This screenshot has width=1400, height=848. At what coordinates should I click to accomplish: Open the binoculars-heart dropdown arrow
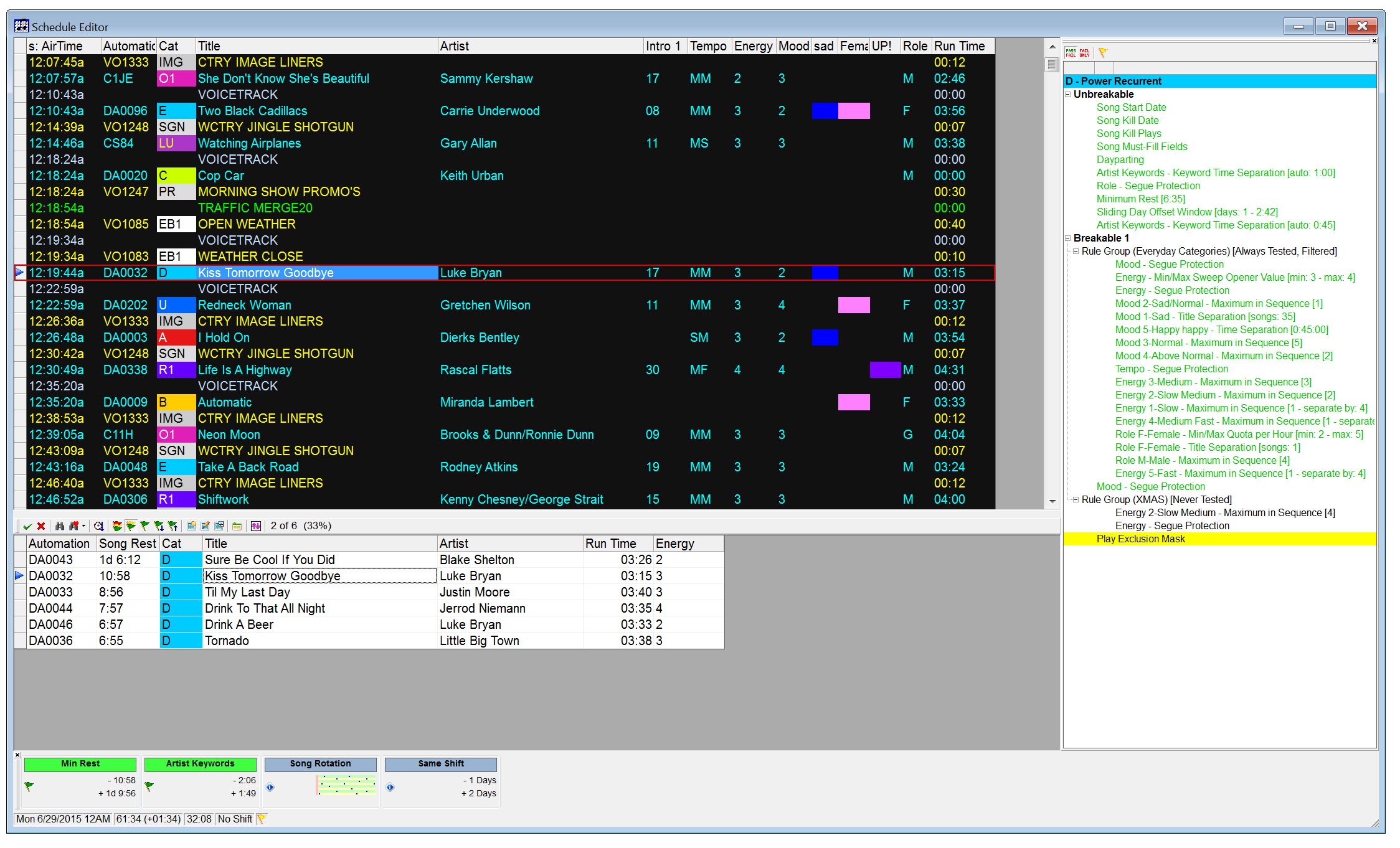83,526
